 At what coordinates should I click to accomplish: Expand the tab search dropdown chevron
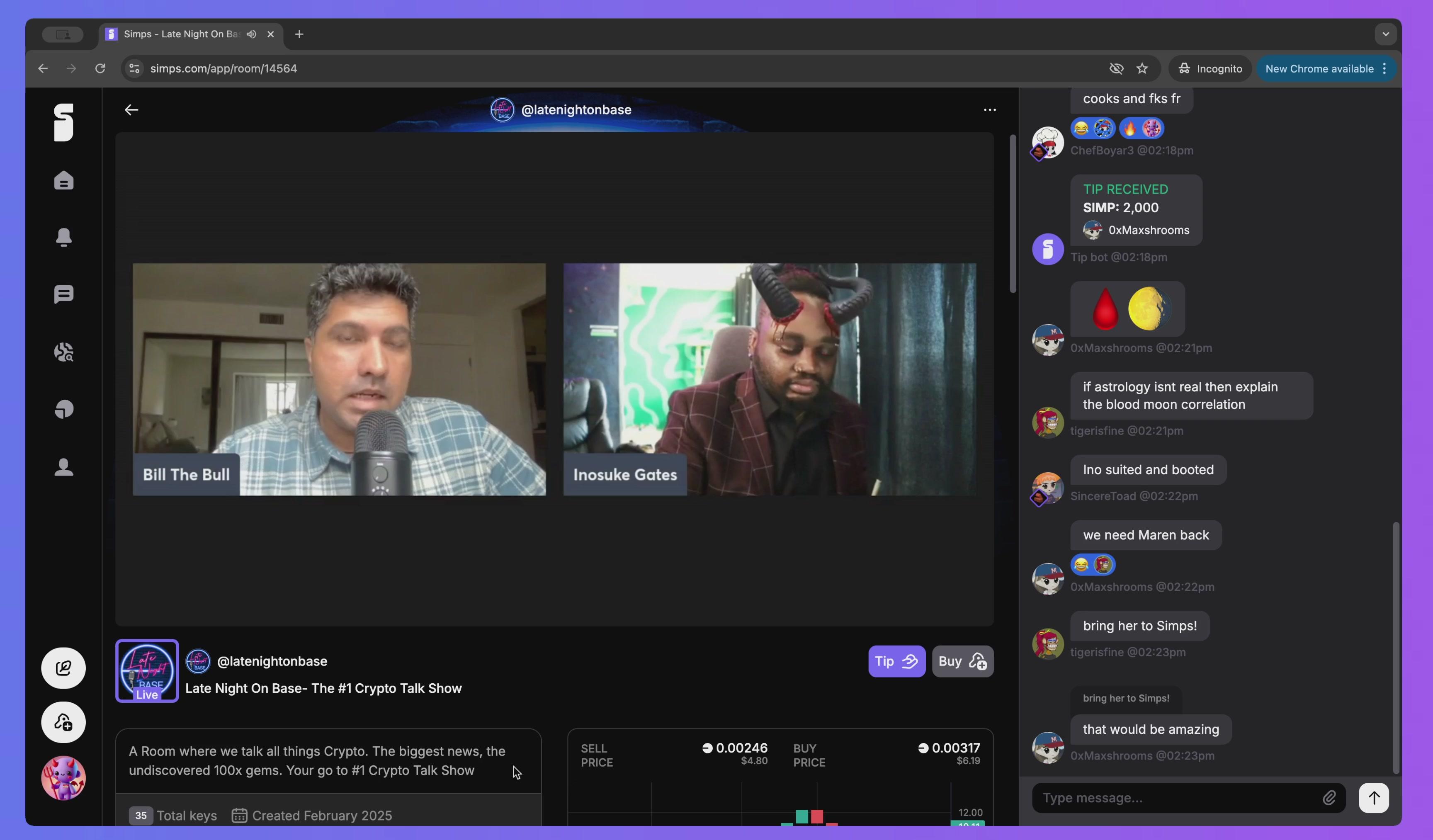coord(1385,34)
